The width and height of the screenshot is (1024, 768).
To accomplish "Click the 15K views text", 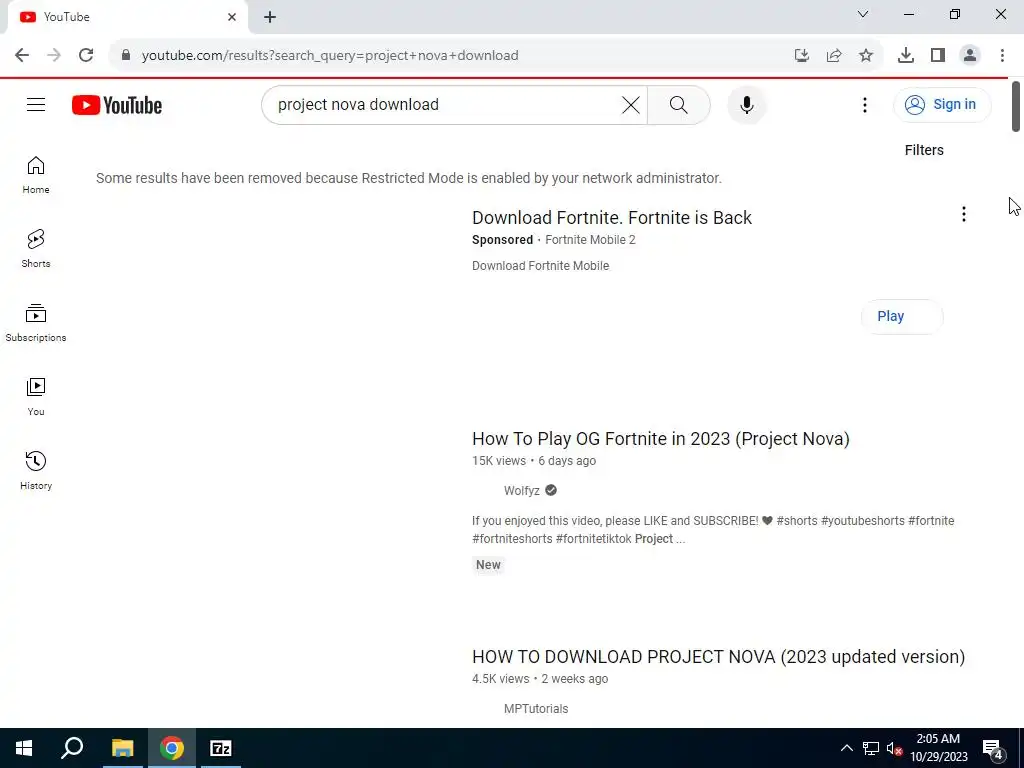I will [x=499, y=460].
